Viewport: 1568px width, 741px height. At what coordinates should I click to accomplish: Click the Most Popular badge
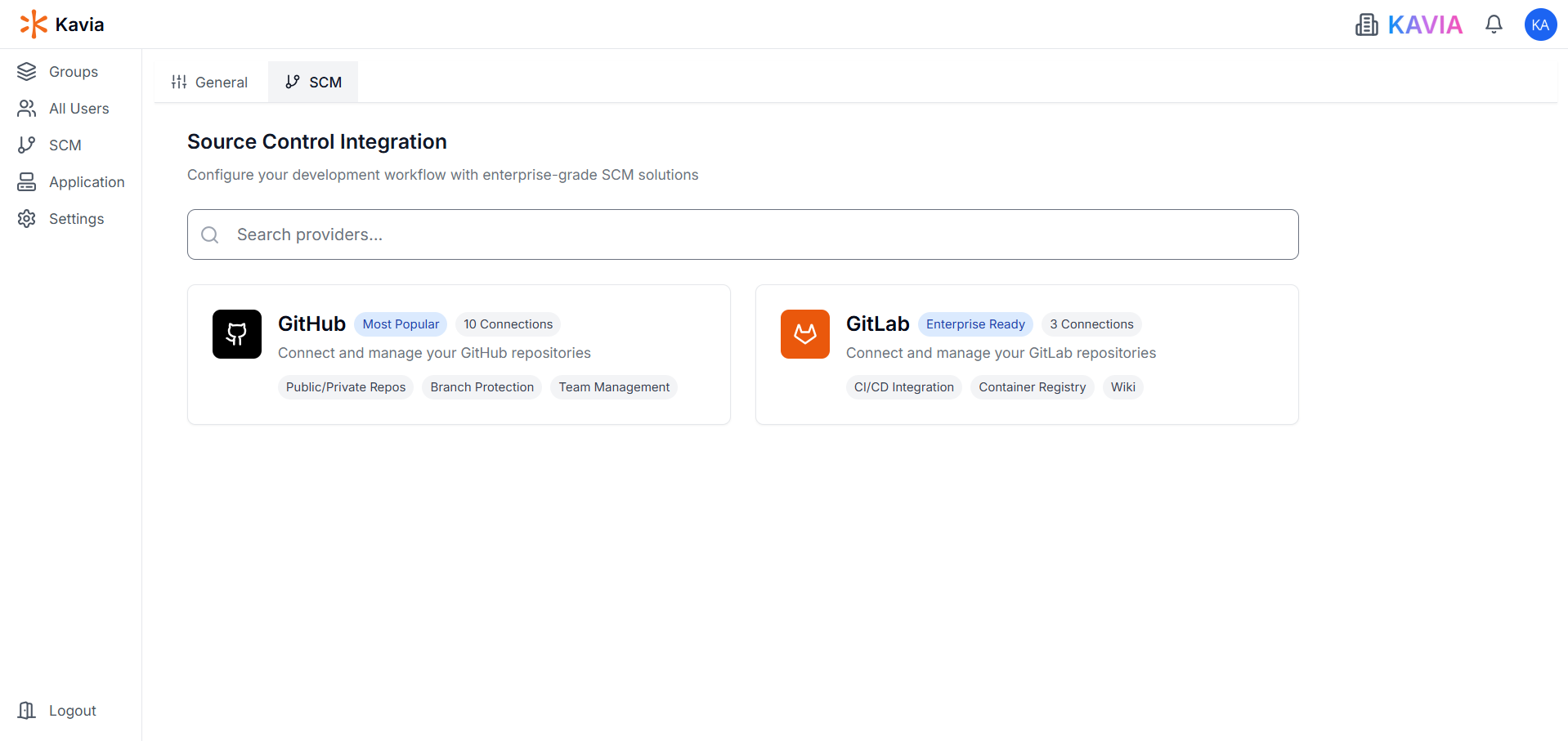[x=401, y=324]
